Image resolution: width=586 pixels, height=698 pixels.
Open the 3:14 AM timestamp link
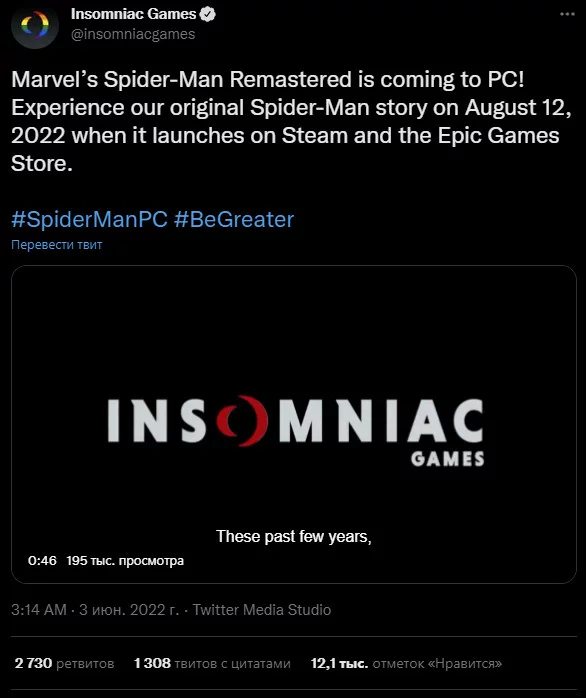point(39,609)
